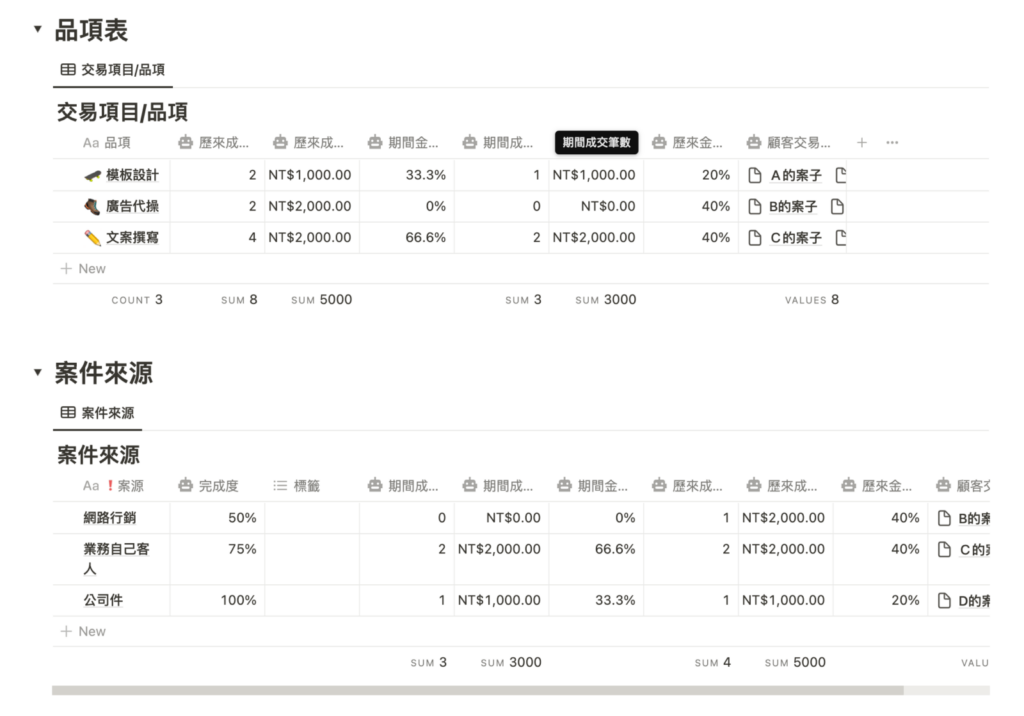Open the 公司件 row
Viewport: 1024px width, 716px height.
103,600
